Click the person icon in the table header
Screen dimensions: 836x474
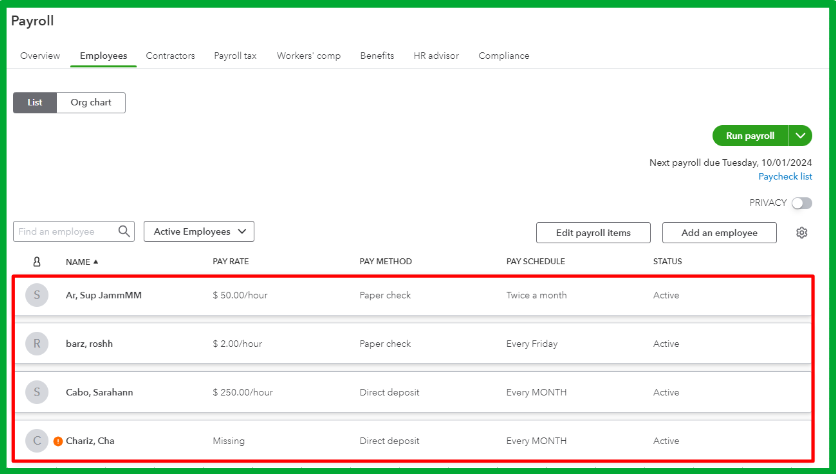tap(37, 262)
